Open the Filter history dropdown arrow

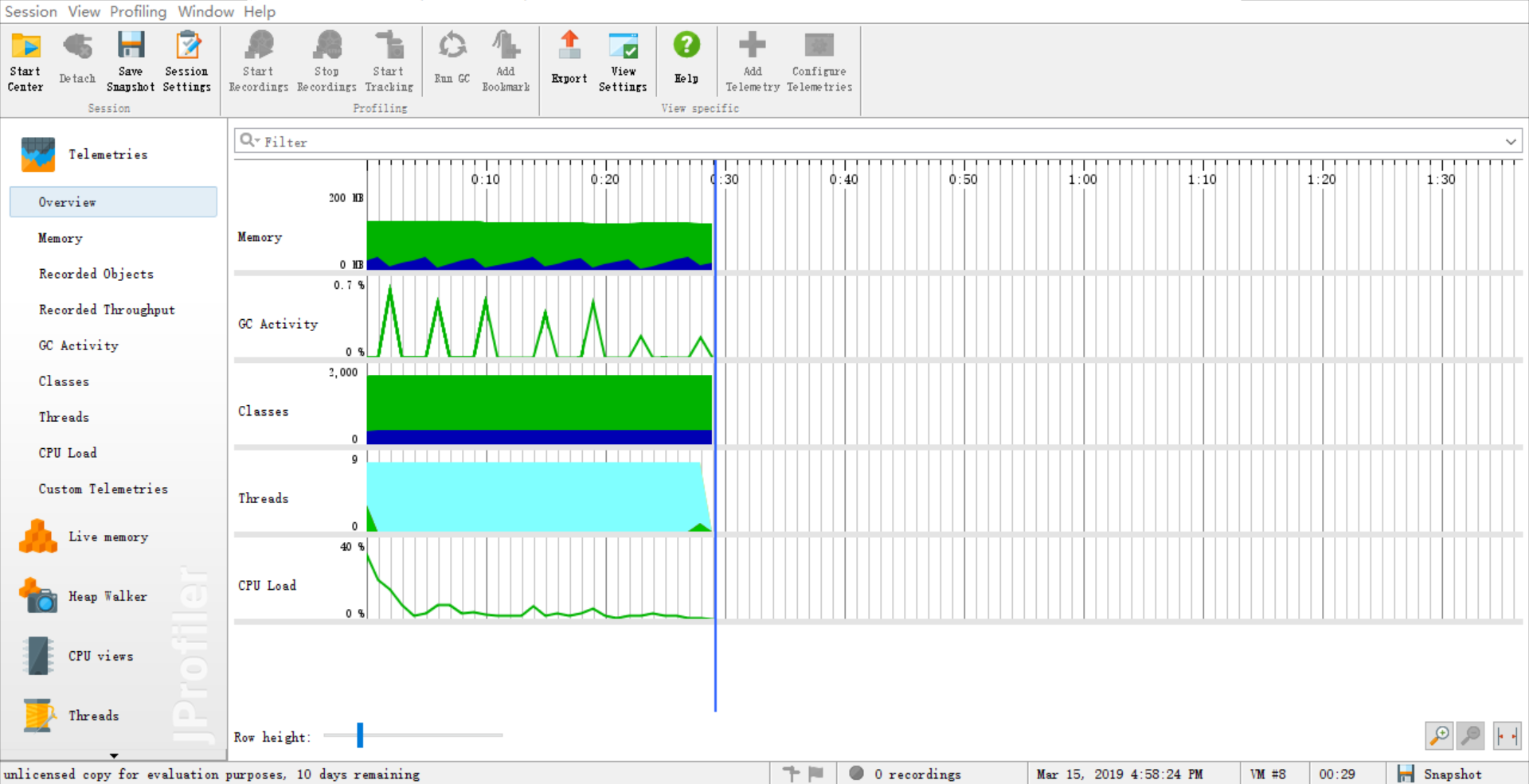coord(1511,142)
